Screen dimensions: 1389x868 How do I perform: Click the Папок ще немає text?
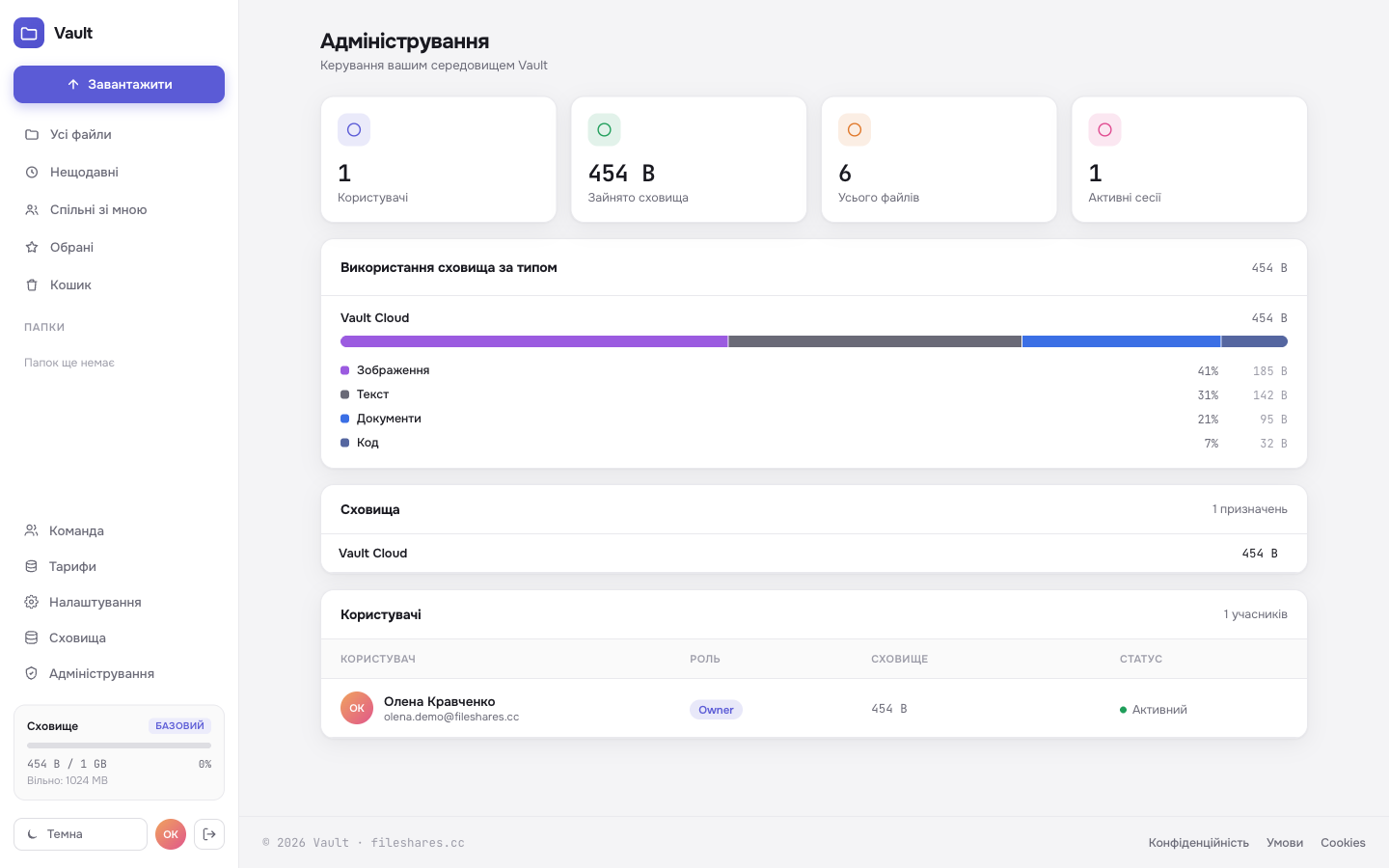pyautogui.click(x=69, y=363)
